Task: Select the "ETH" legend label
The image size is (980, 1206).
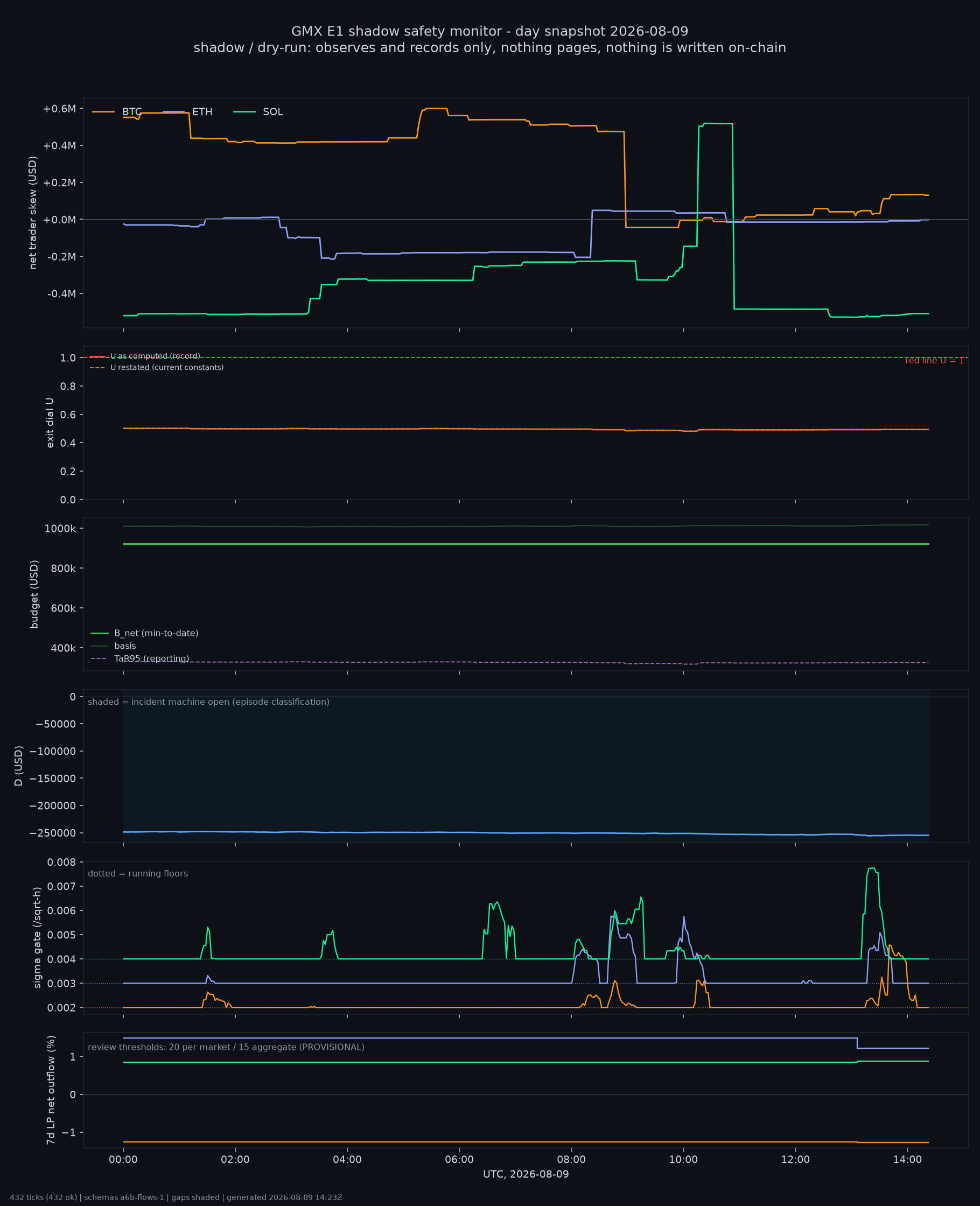Action: tap(202, 112)
